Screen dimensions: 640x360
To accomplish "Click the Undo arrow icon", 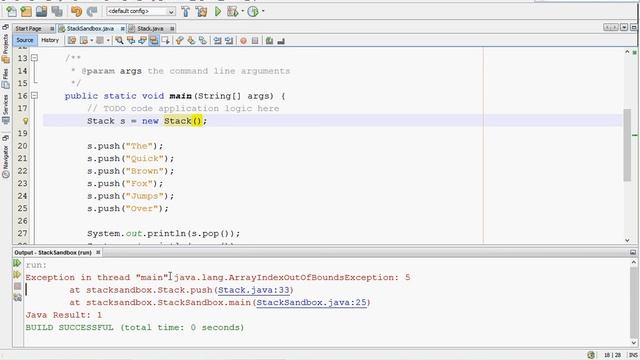I will tap(76, 11).
